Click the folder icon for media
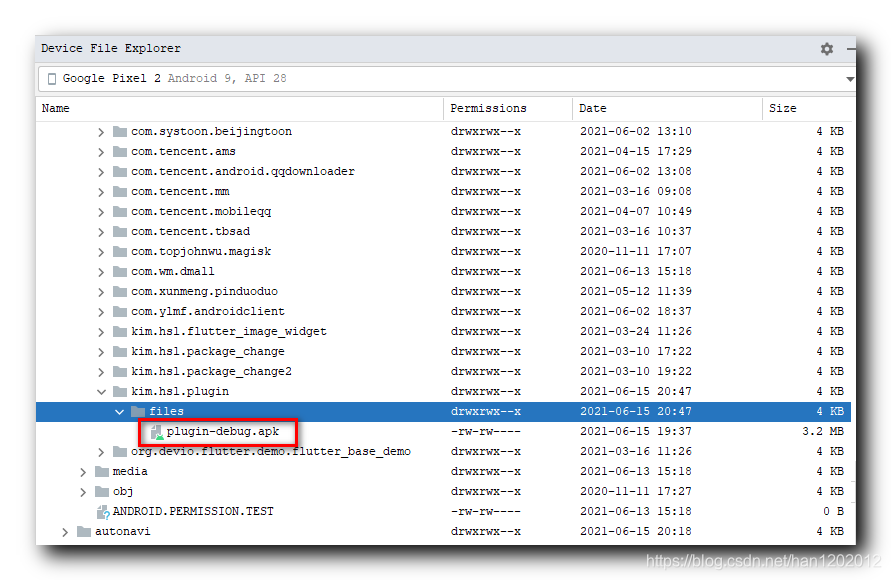The image size is (891, 580). coord(102,471)
